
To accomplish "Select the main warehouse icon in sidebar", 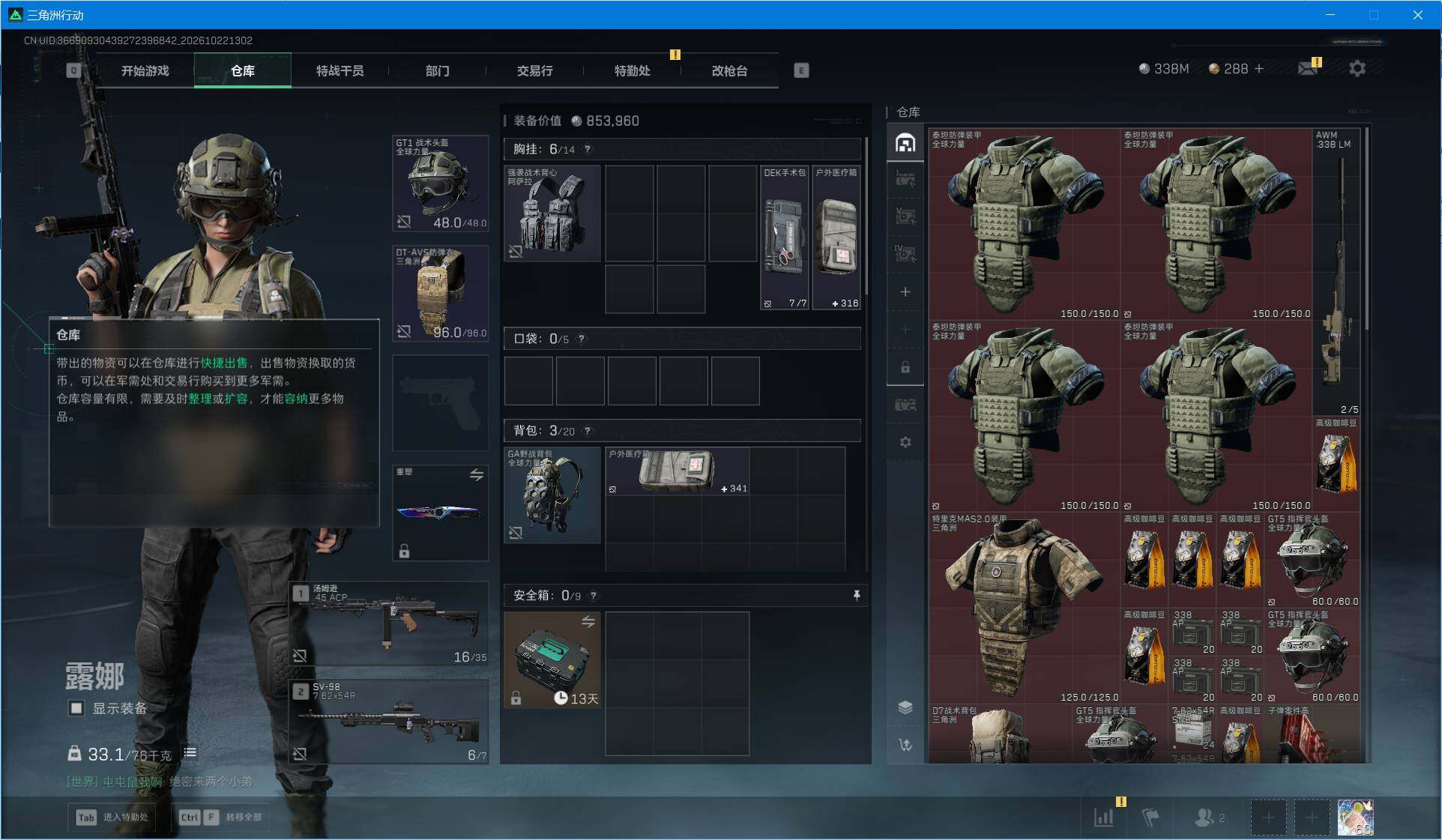I will [905, 142].
